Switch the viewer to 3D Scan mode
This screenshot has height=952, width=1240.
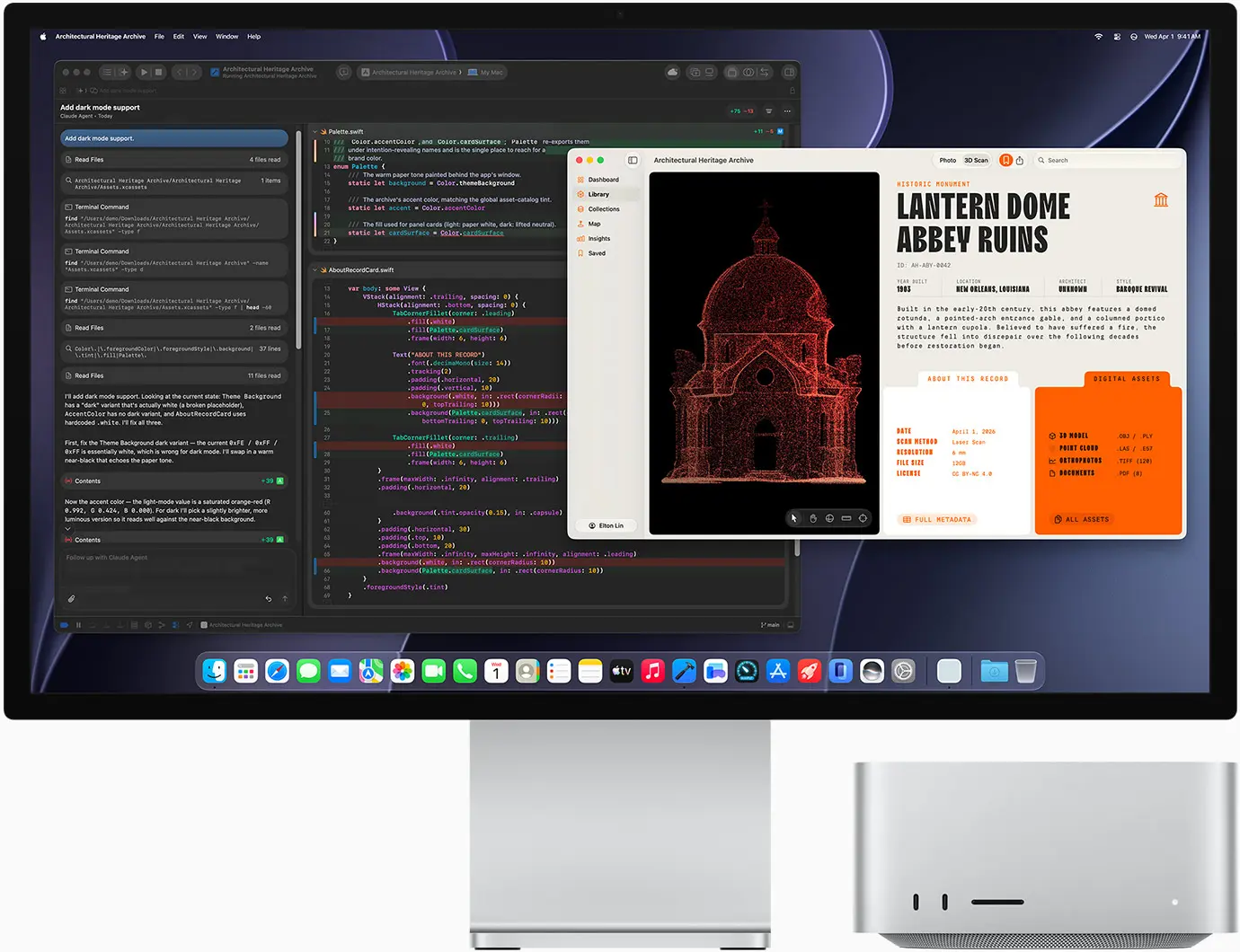(x=976, y=160)
